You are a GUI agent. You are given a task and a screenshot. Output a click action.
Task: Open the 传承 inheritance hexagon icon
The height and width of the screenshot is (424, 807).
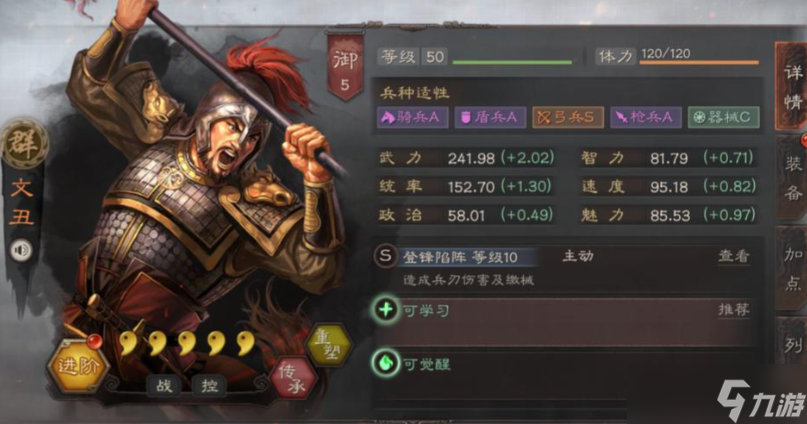[293, 379]
